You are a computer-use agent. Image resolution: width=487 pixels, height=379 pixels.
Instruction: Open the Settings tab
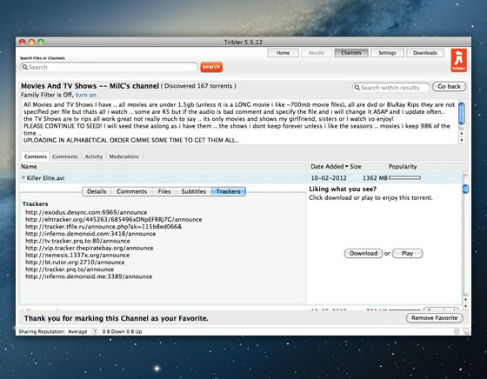387,53
